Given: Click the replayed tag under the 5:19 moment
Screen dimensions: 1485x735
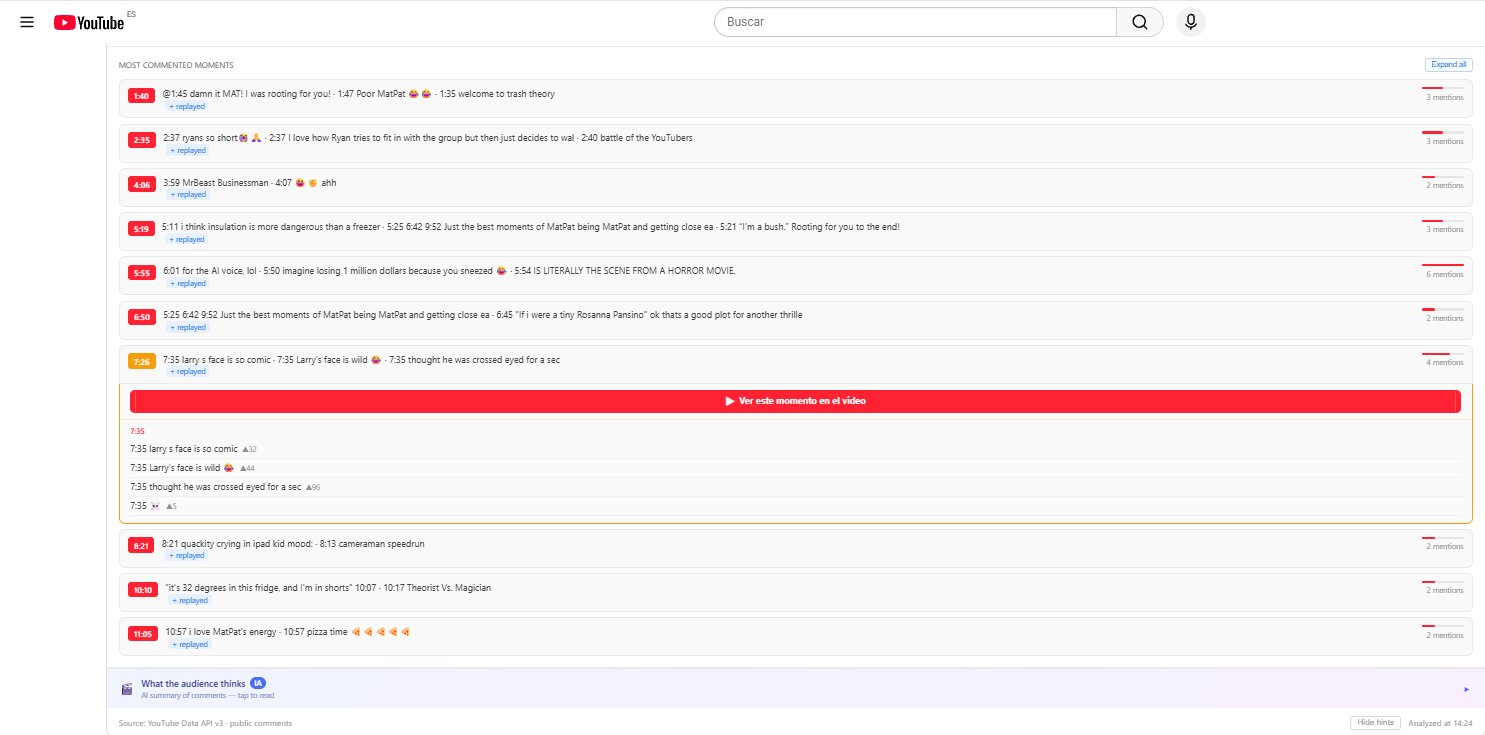Looking at the screenshot, I should click(186, 239).
